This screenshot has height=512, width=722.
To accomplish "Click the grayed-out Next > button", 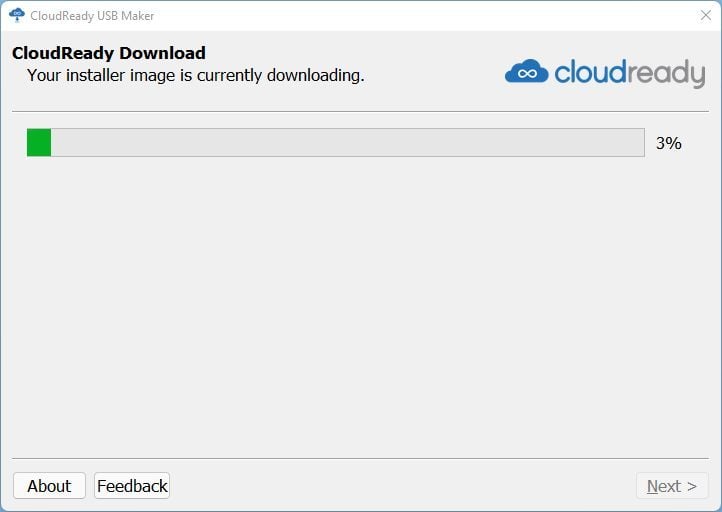I will [x=672, y=486].
